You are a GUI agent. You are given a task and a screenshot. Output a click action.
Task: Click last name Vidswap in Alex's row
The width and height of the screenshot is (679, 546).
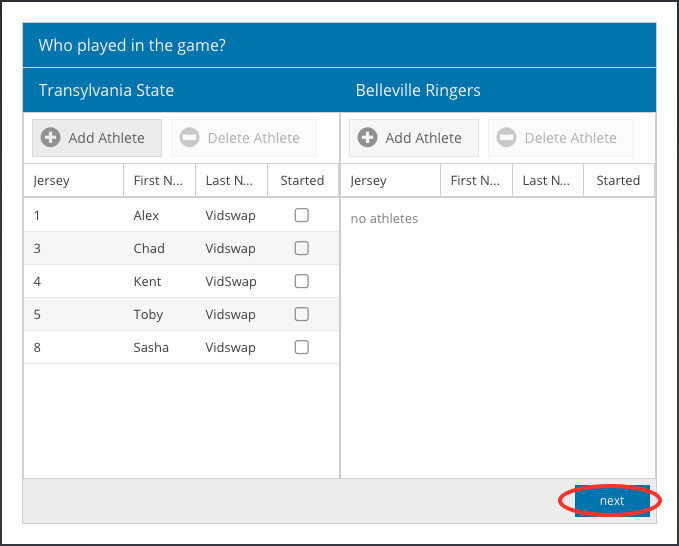coord(230,216)
